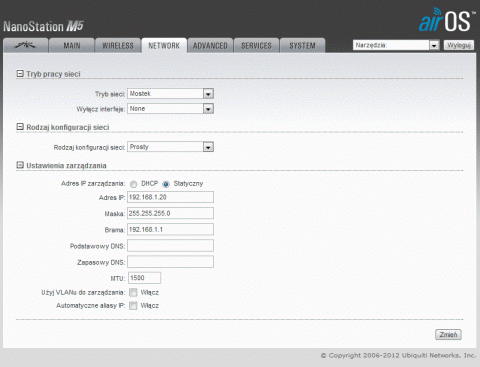Click the NanoStation M5 title
Screen dimensions: 480x367
click(x=43, y=26)
